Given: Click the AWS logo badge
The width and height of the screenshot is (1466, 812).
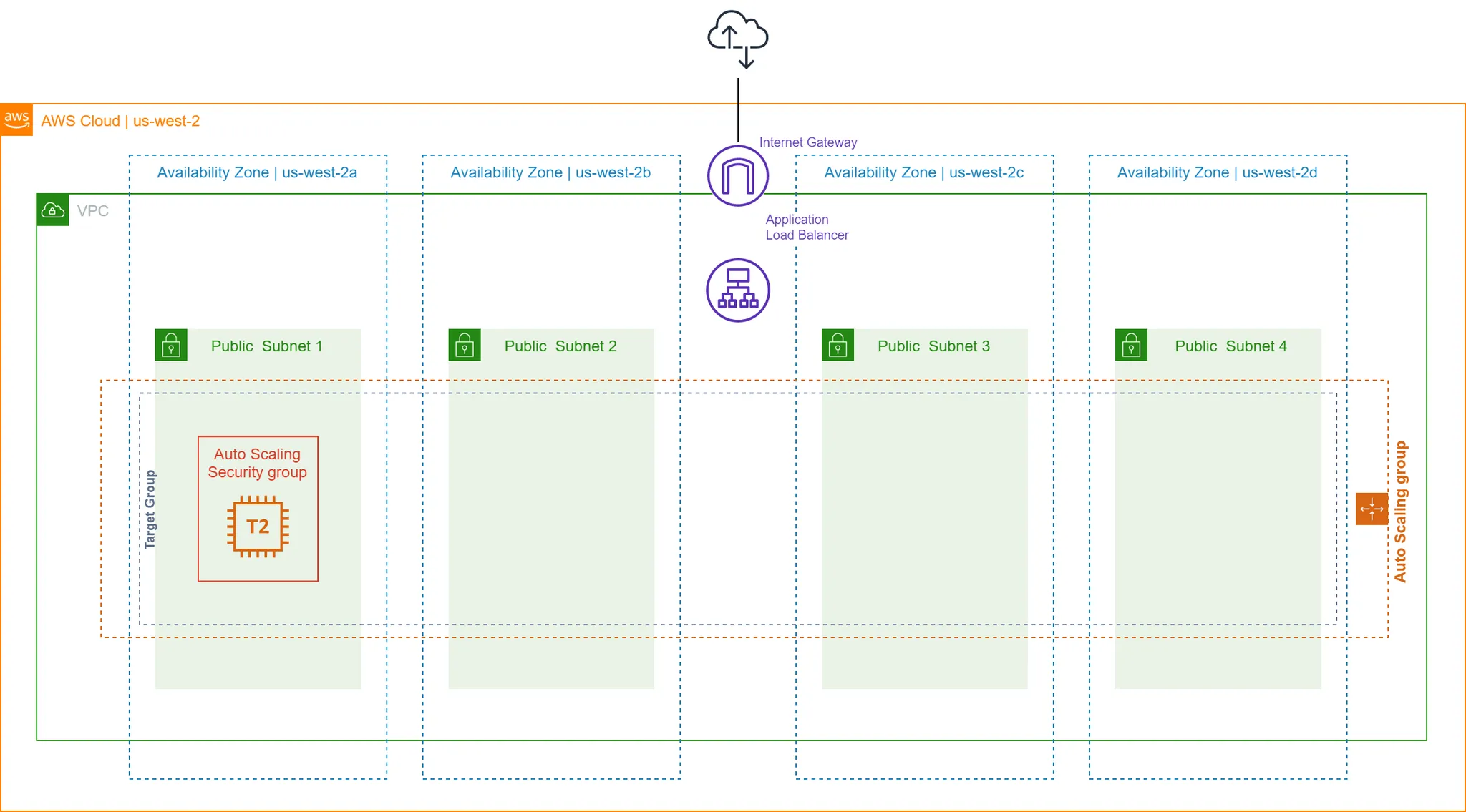Looking at the screenshot, I should (x=16, y=119).
